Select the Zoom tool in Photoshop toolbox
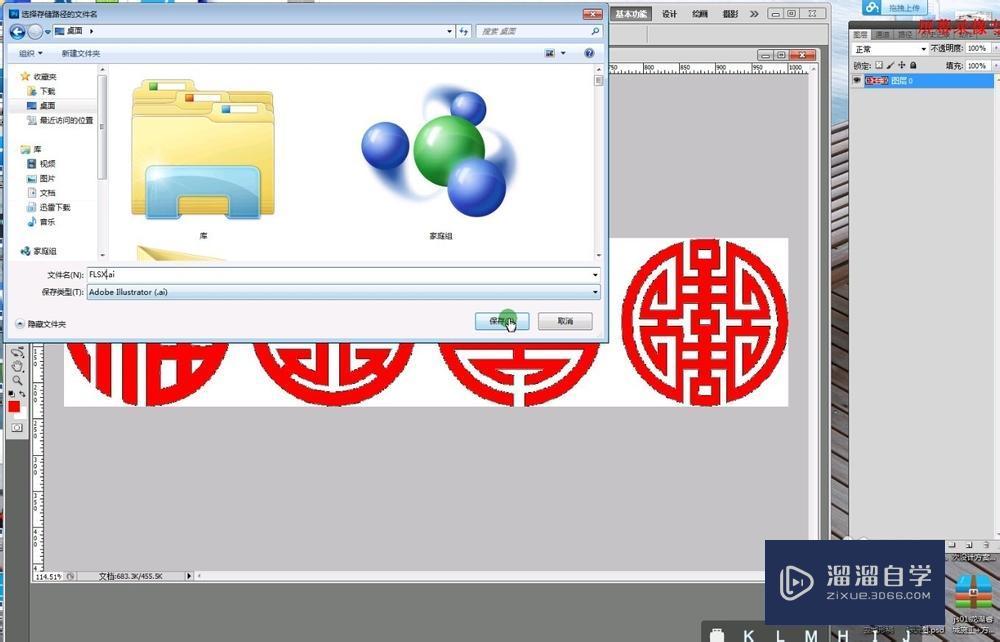Viewport: 1000px width, 642px height. [17, 379]
